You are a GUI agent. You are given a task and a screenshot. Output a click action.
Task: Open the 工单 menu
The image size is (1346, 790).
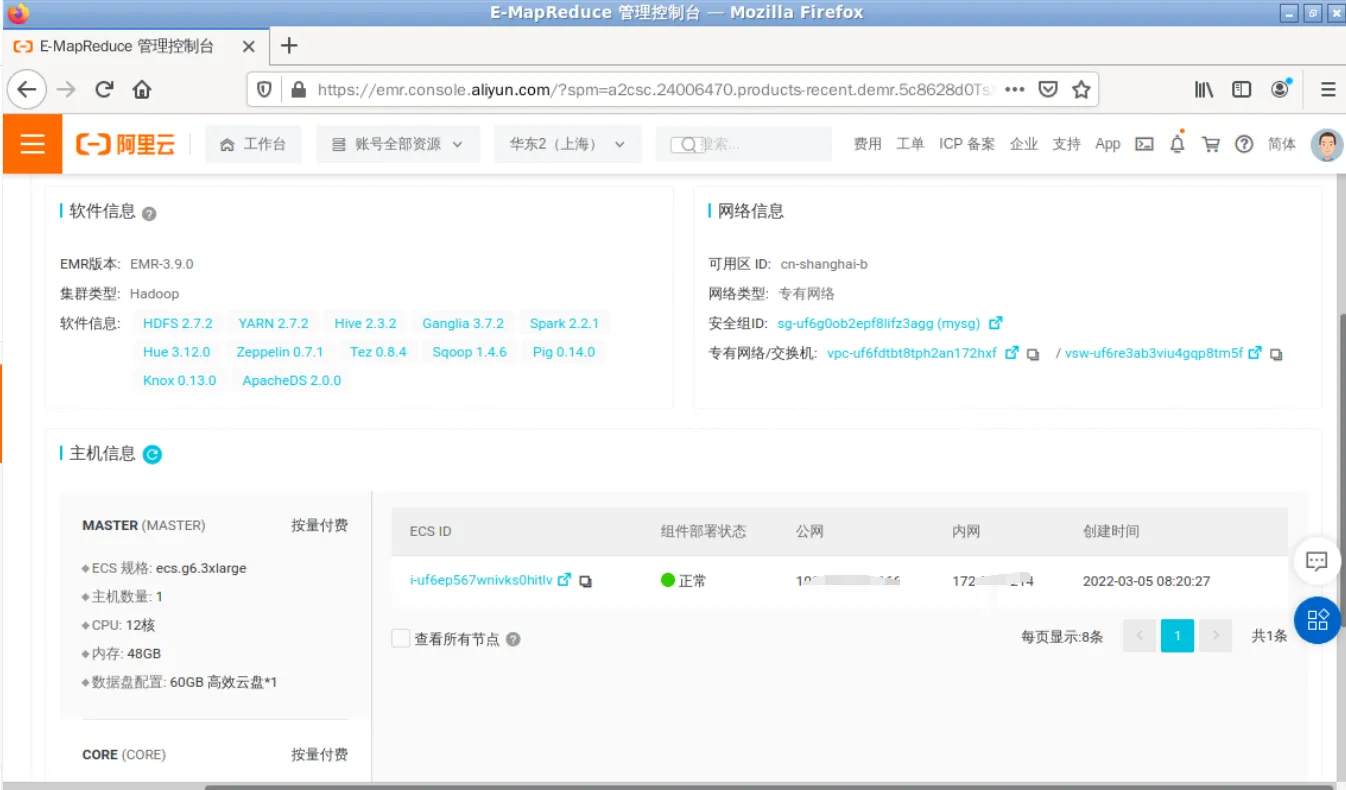(910, 144)
